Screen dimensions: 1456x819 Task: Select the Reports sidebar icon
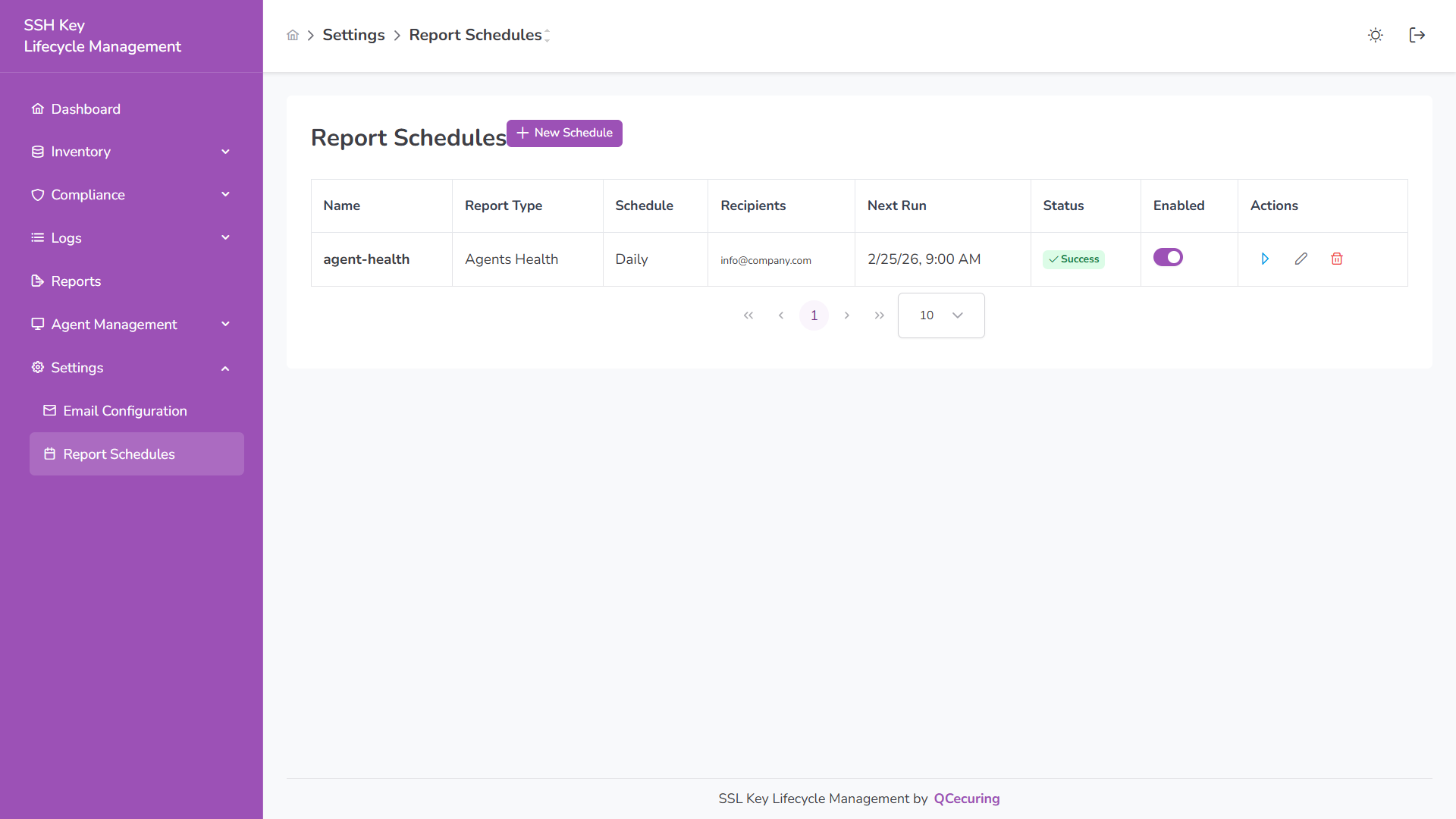pyautogui.click(x=37, y=281)
